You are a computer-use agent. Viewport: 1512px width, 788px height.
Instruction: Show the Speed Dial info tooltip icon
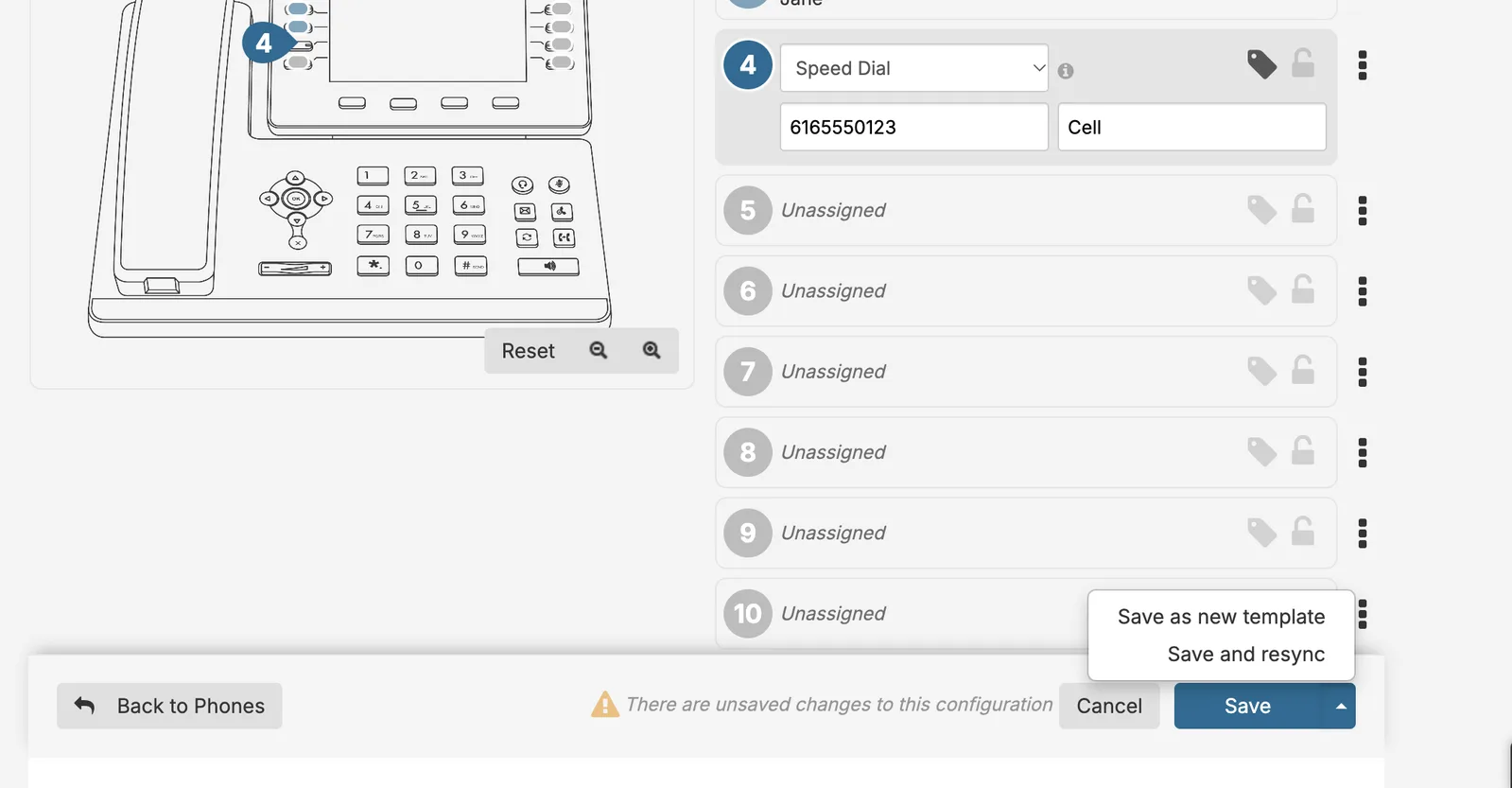point(1066,71)
